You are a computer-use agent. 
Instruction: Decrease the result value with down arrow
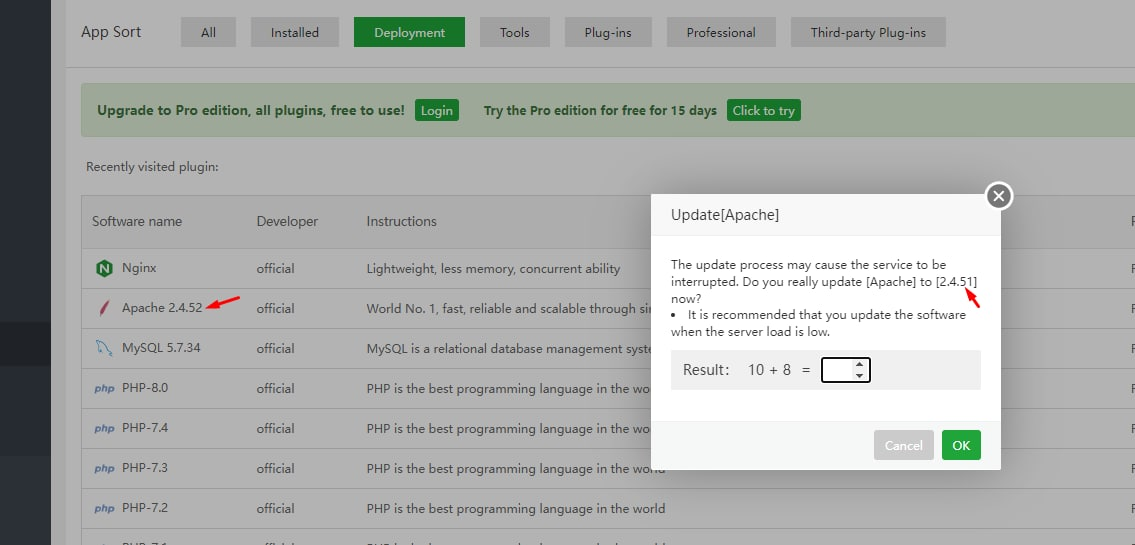859,375
